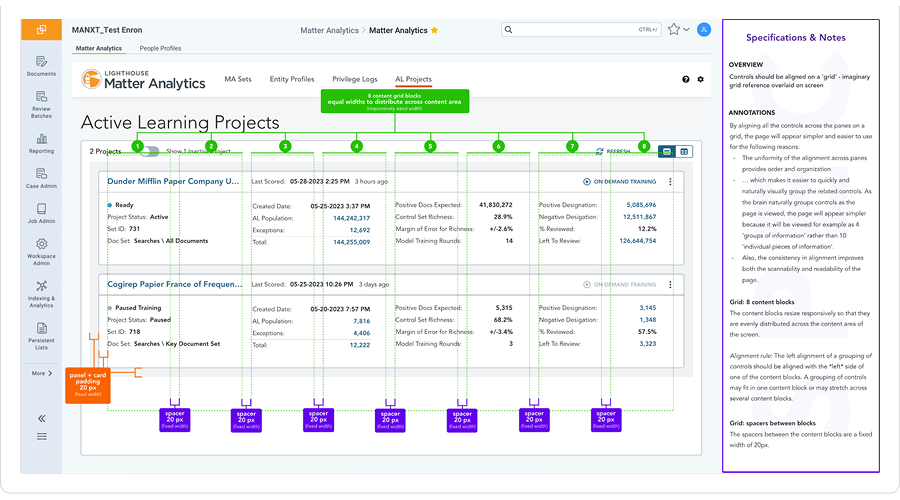Open MA Sets tab
900x500 pixels.
[238, 79]
